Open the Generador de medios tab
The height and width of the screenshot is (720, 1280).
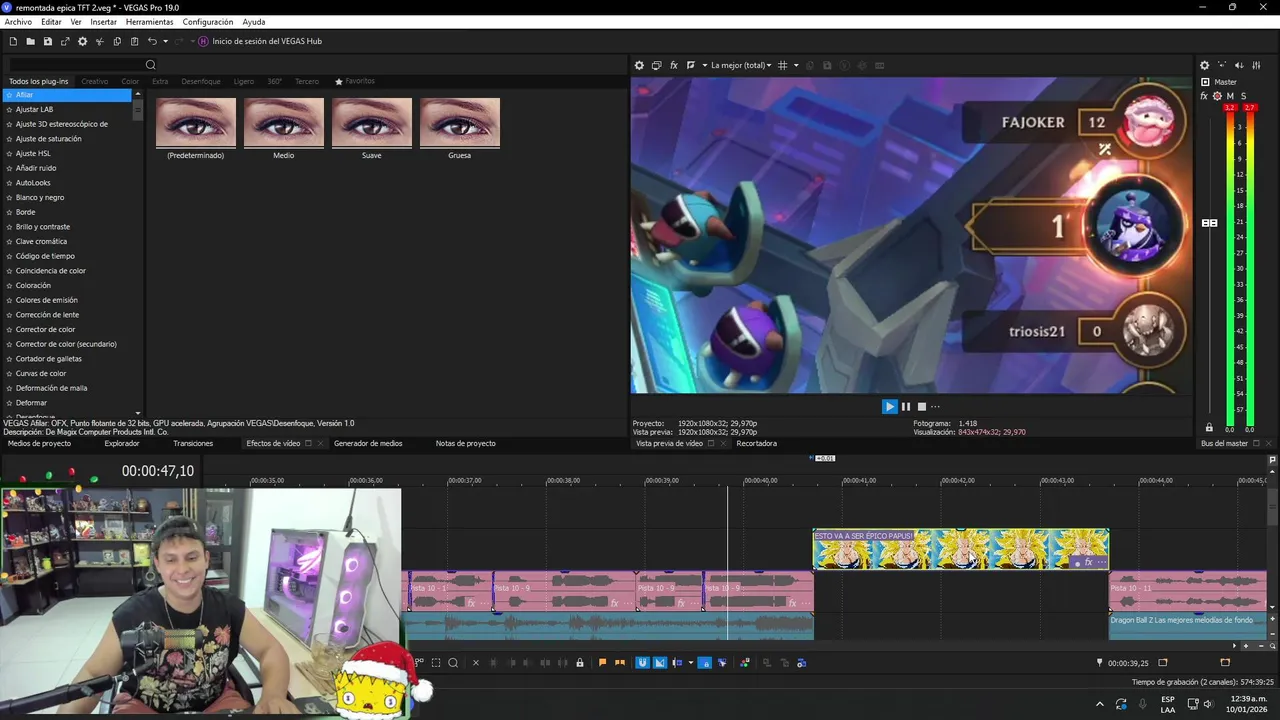click(x=368, y=443)
